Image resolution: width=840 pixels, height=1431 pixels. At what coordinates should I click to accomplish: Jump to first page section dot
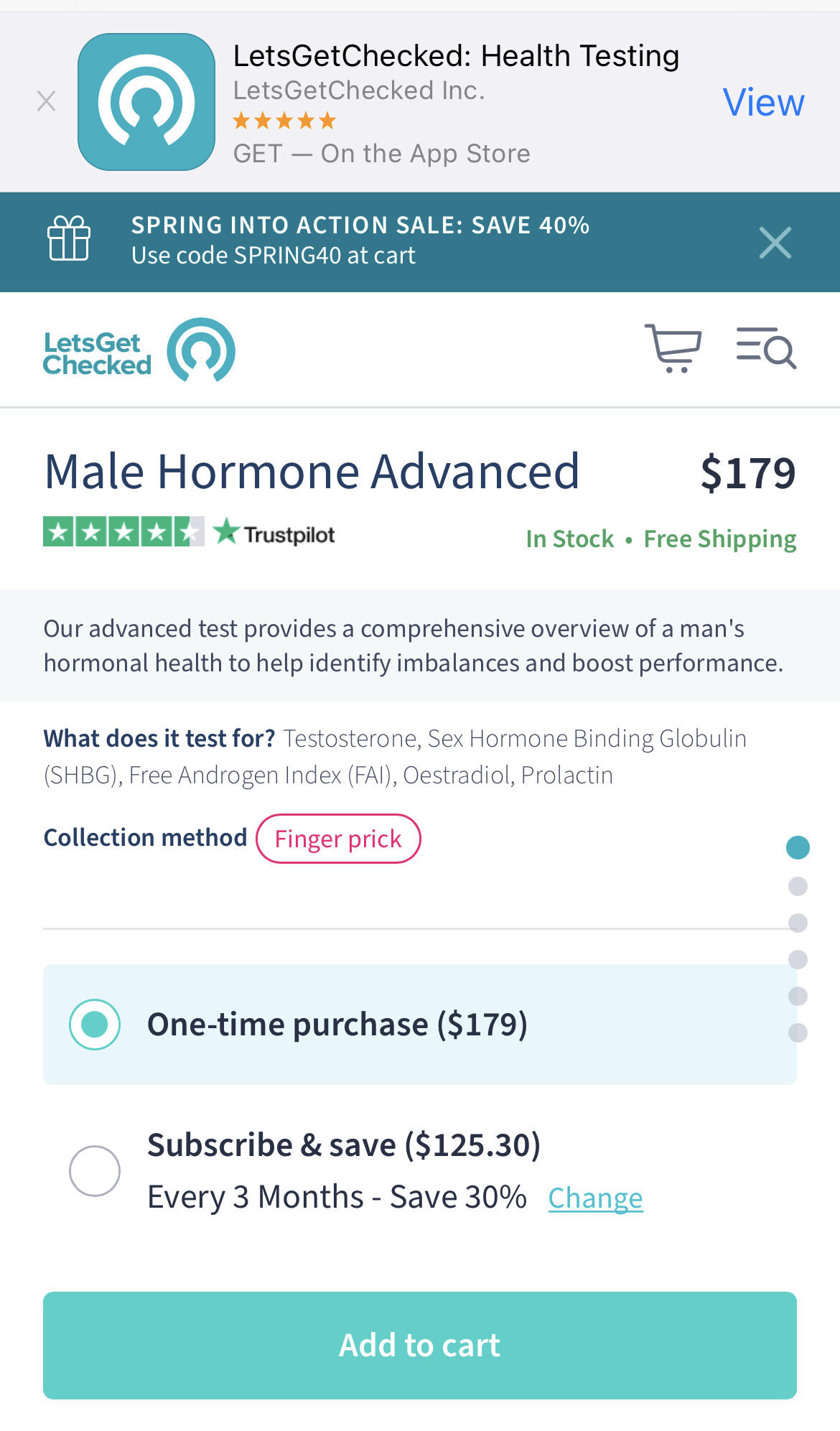(798, 848)
